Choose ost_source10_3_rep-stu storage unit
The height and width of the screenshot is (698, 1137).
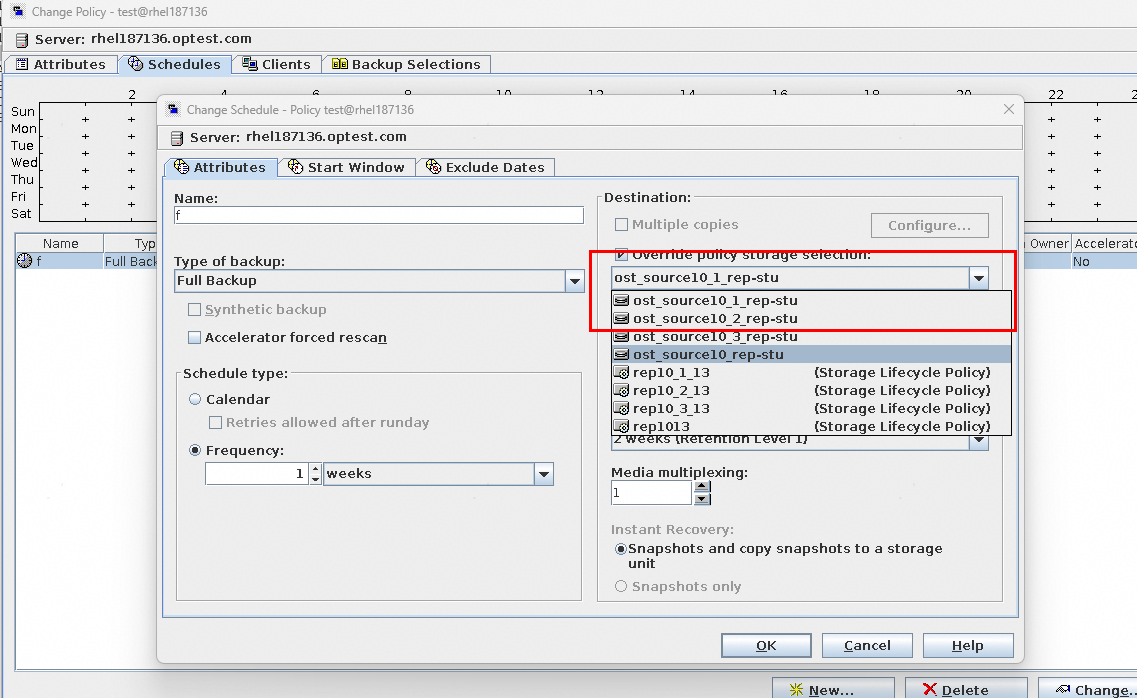tap(811, 336)
